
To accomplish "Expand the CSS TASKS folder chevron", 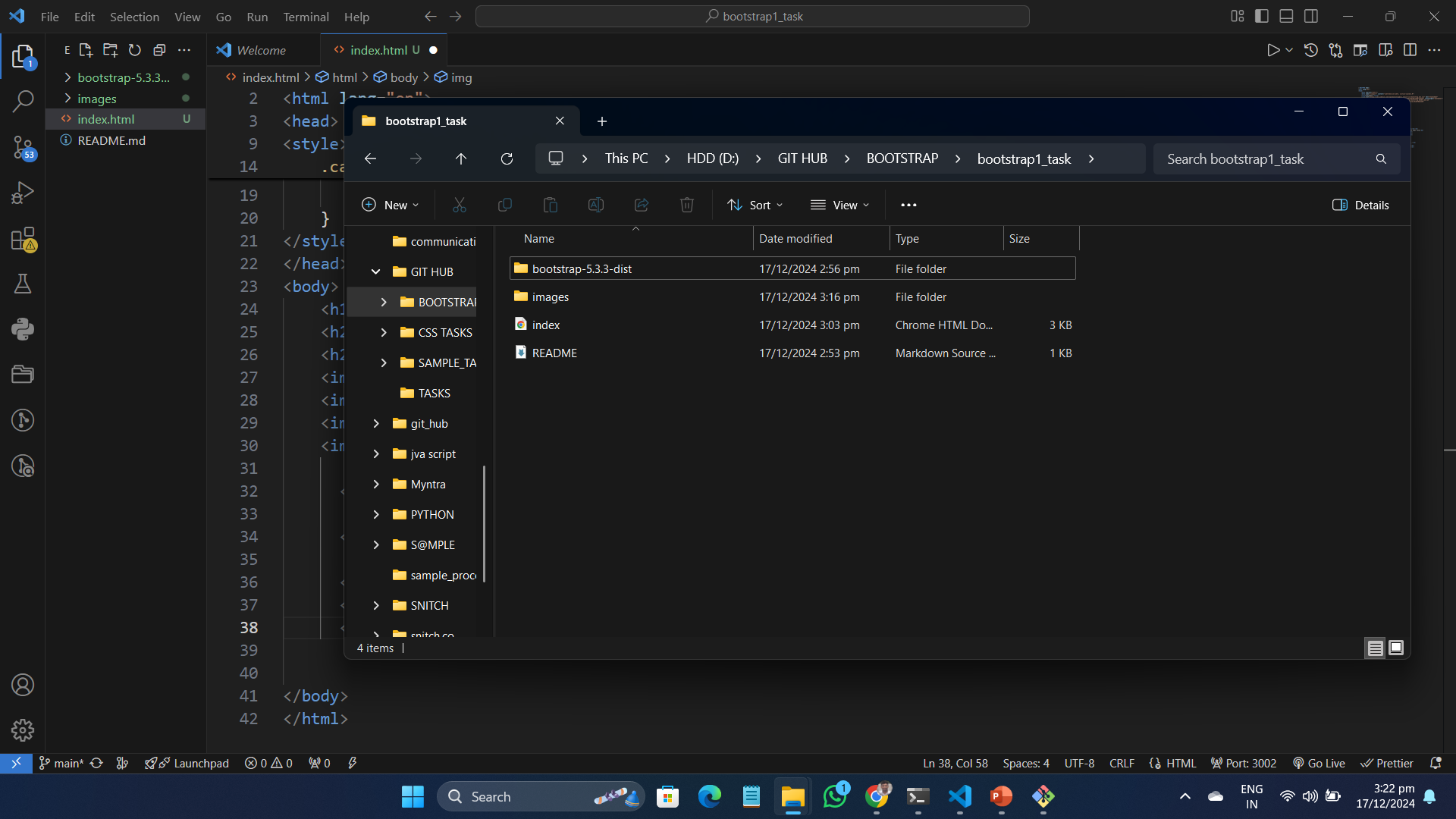I will (384, 332).
